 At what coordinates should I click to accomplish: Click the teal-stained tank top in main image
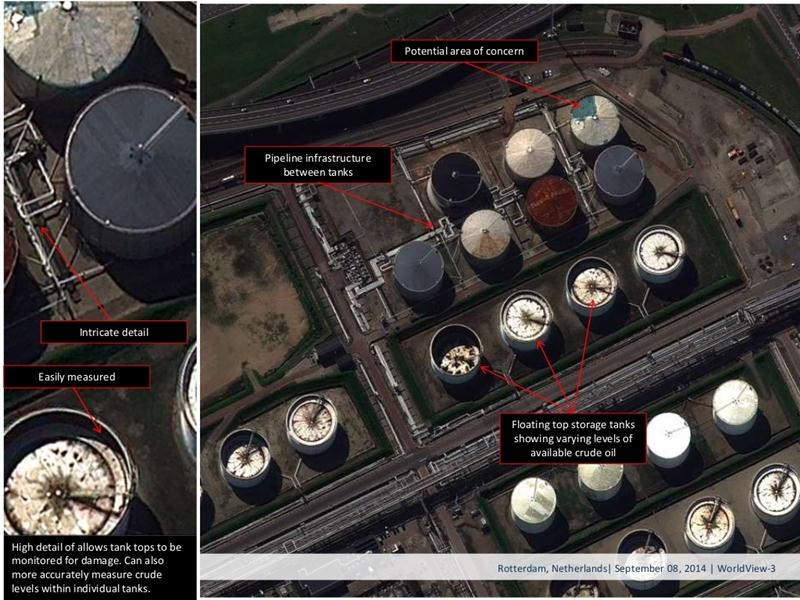tap(594, 121)
